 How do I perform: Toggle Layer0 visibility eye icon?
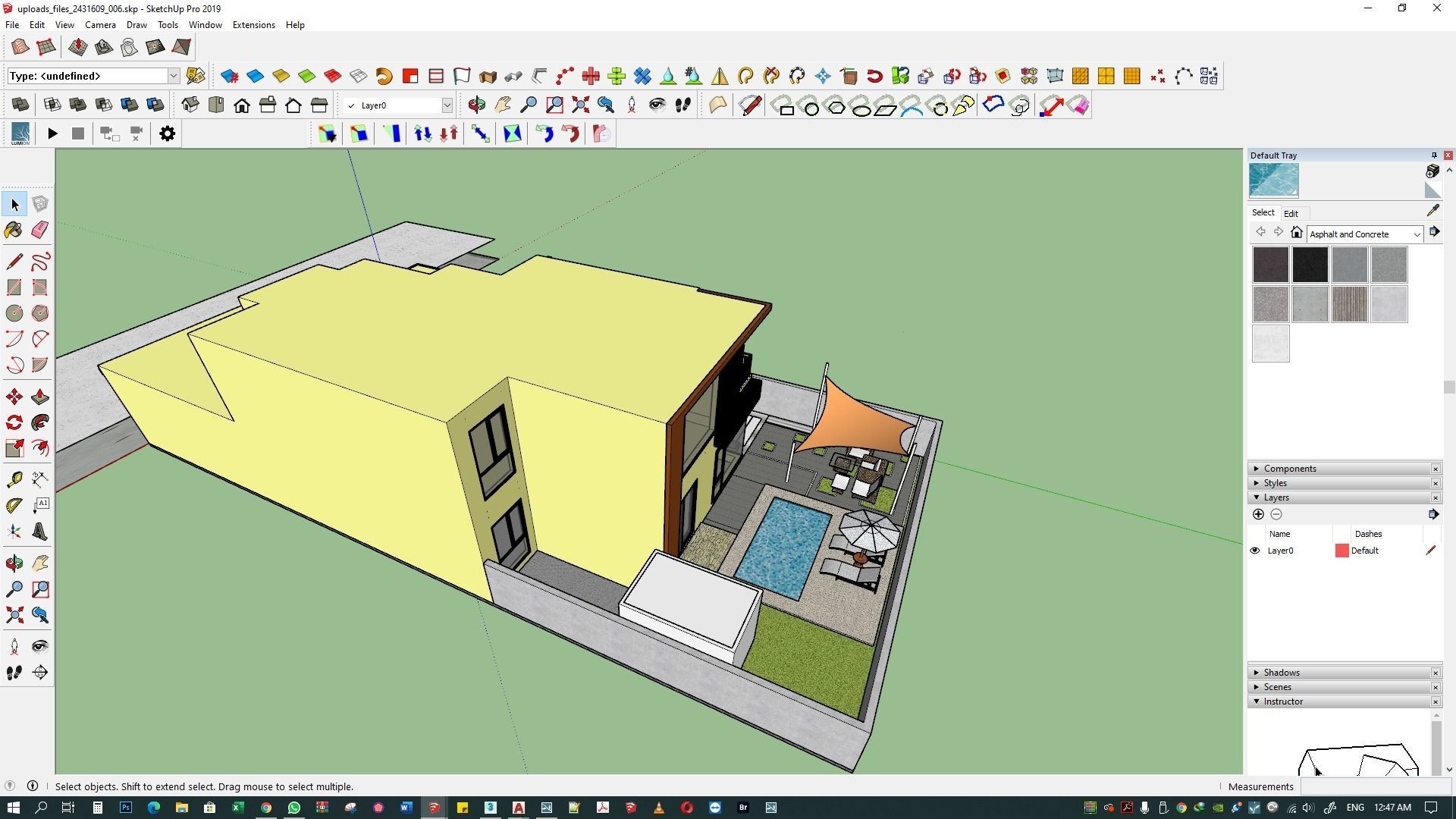pos(1254,551)
